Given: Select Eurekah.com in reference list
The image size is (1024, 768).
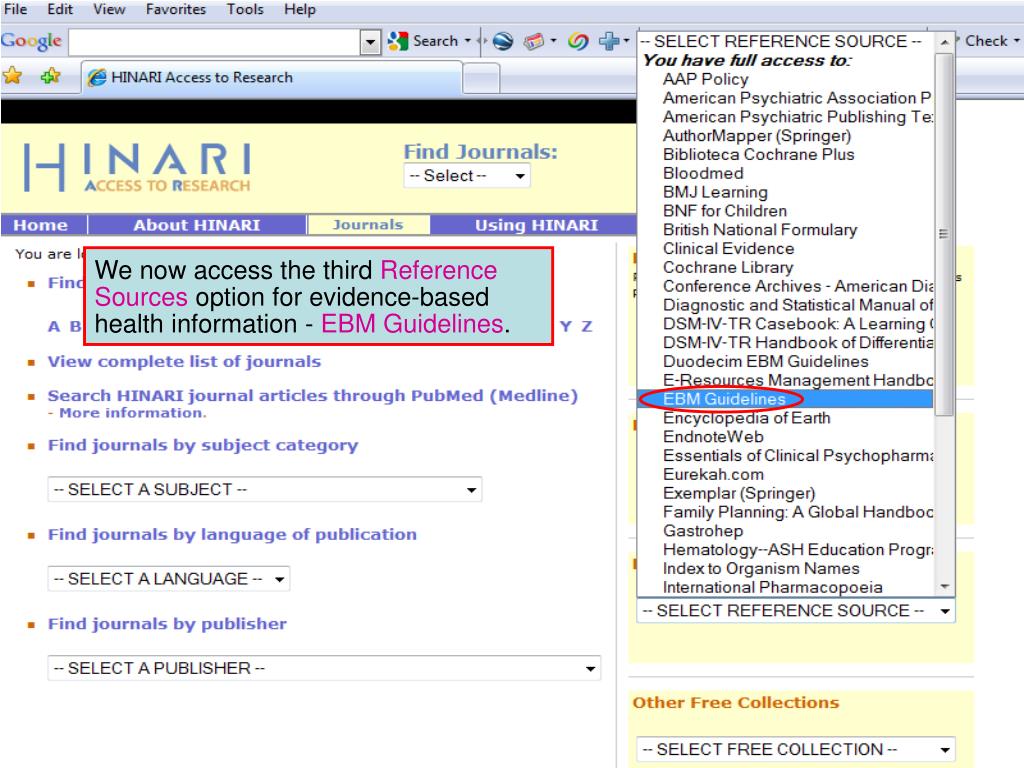Looking at the screenshot, I should pyautogui.click(x=785, y=474).
